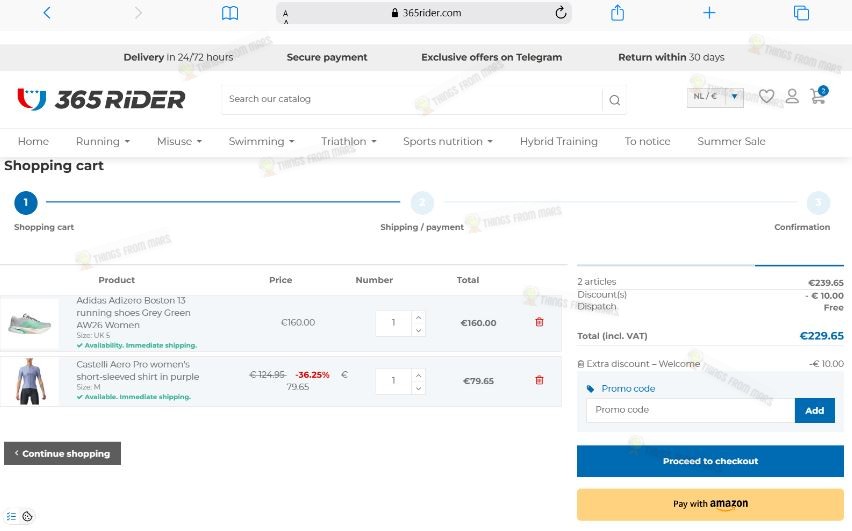This screenshot has width=852, height=531.
Task: Click the 365rider.com address bar
Action: click(424, 13)
